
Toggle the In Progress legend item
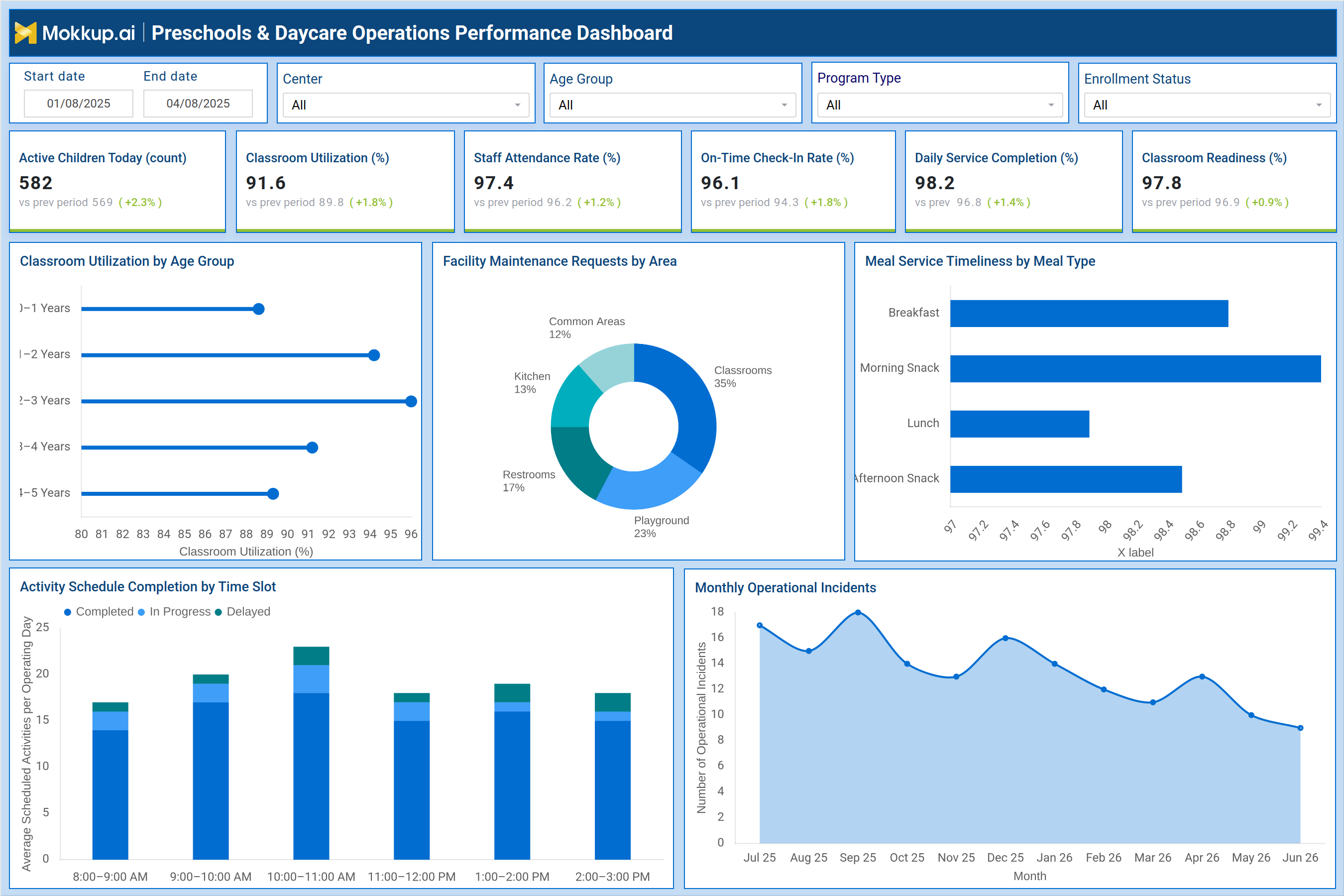tap(174, 612)
